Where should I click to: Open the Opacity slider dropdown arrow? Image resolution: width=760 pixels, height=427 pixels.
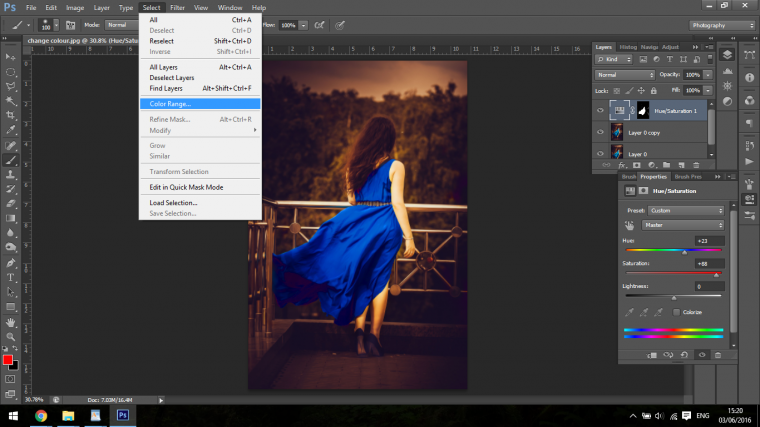point(708,75)
